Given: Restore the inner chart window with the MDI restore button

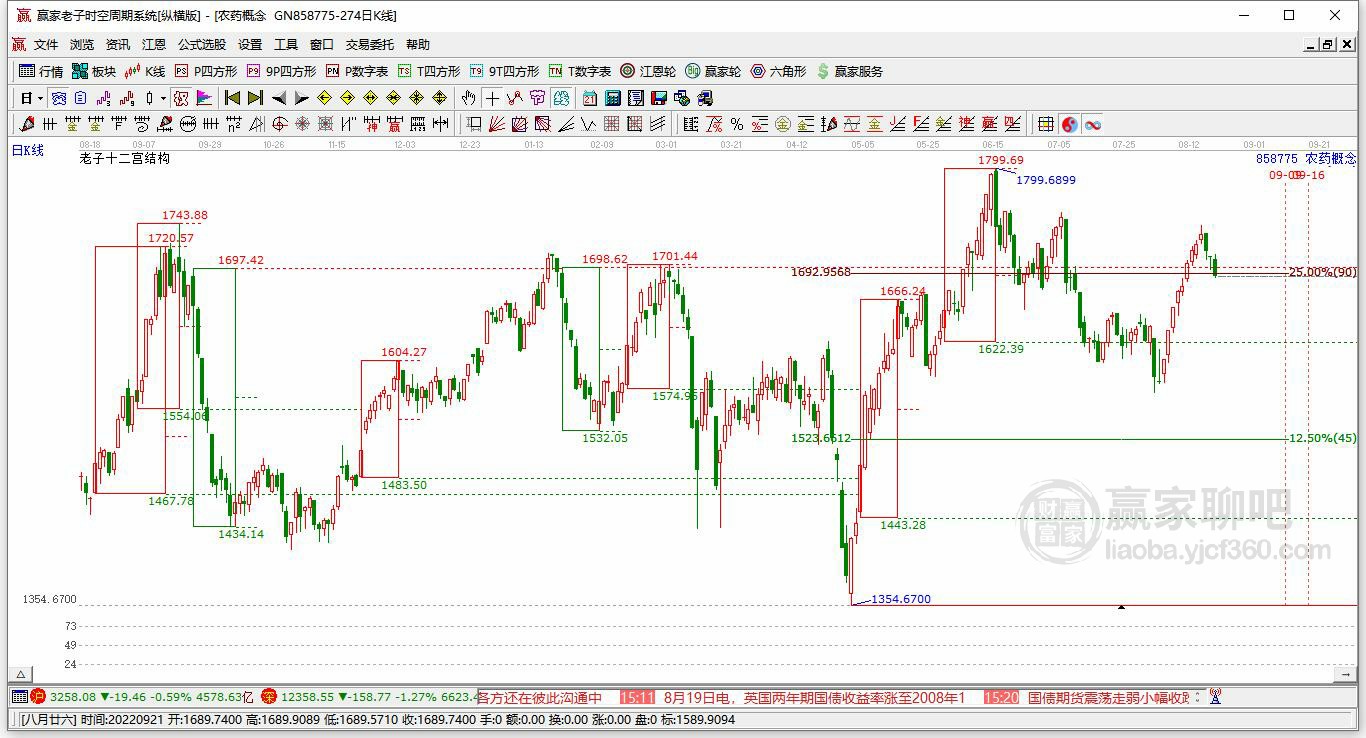Looking at the screenshot, I should pyautogui.click(x=1328, y=44).
